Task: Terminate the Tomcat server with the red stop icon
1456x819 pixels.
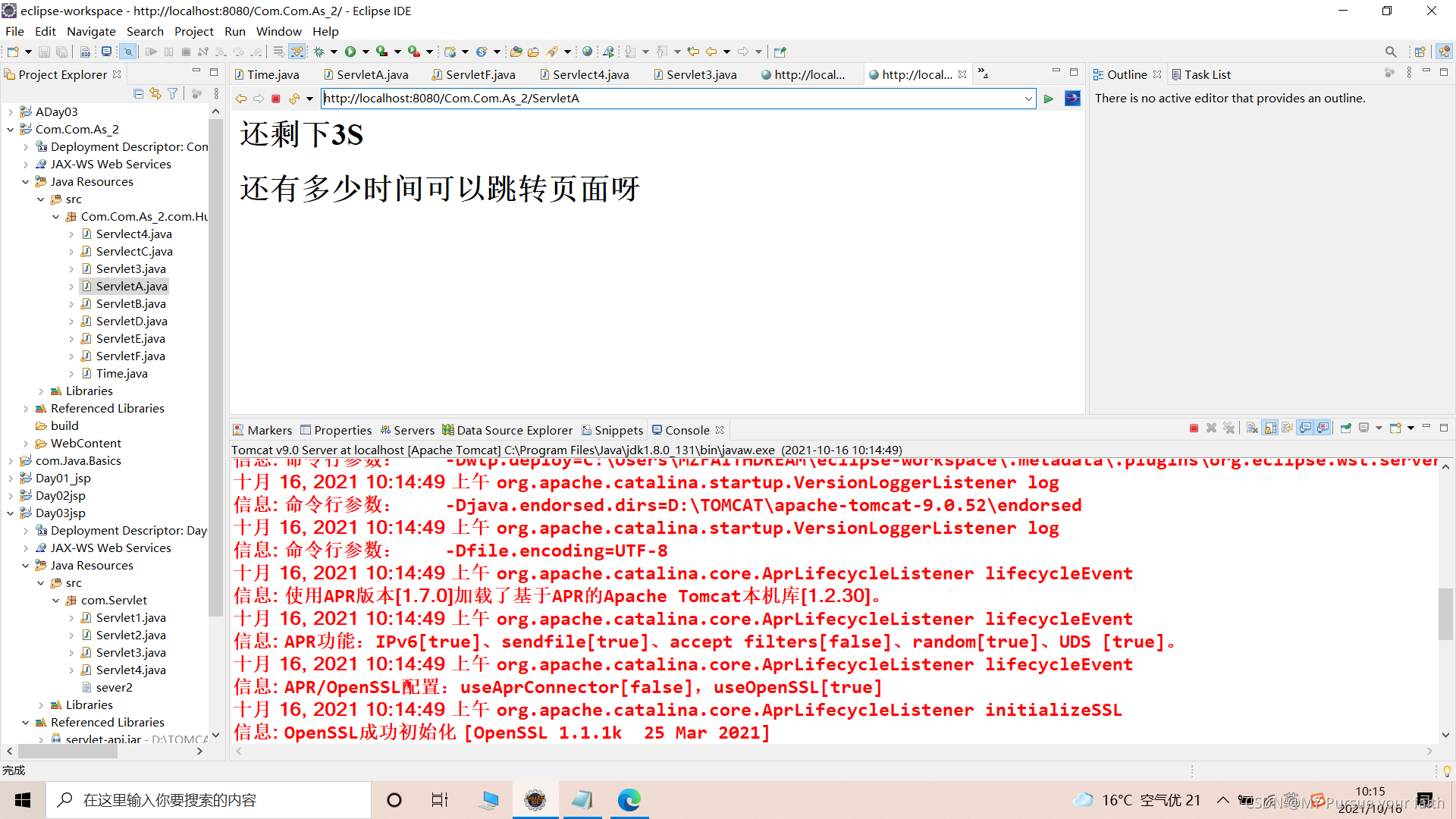Action: tap(1194, 428)
